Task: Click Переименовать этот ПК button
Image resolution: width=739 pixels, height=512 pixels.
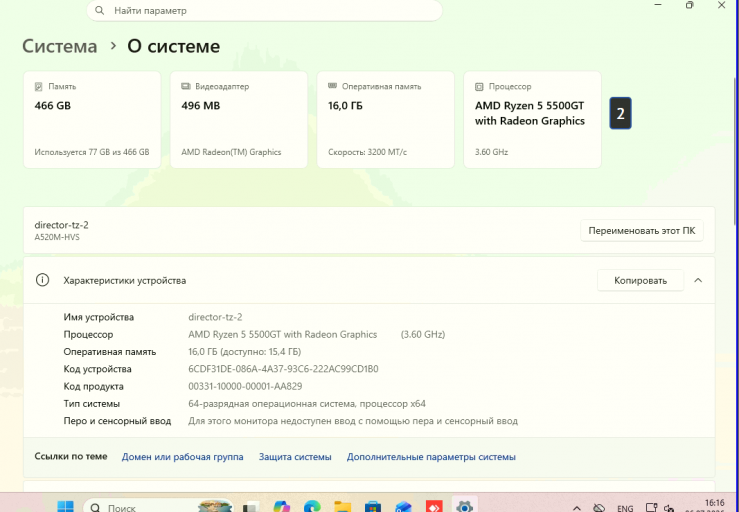Action: [x=641, y=231]
